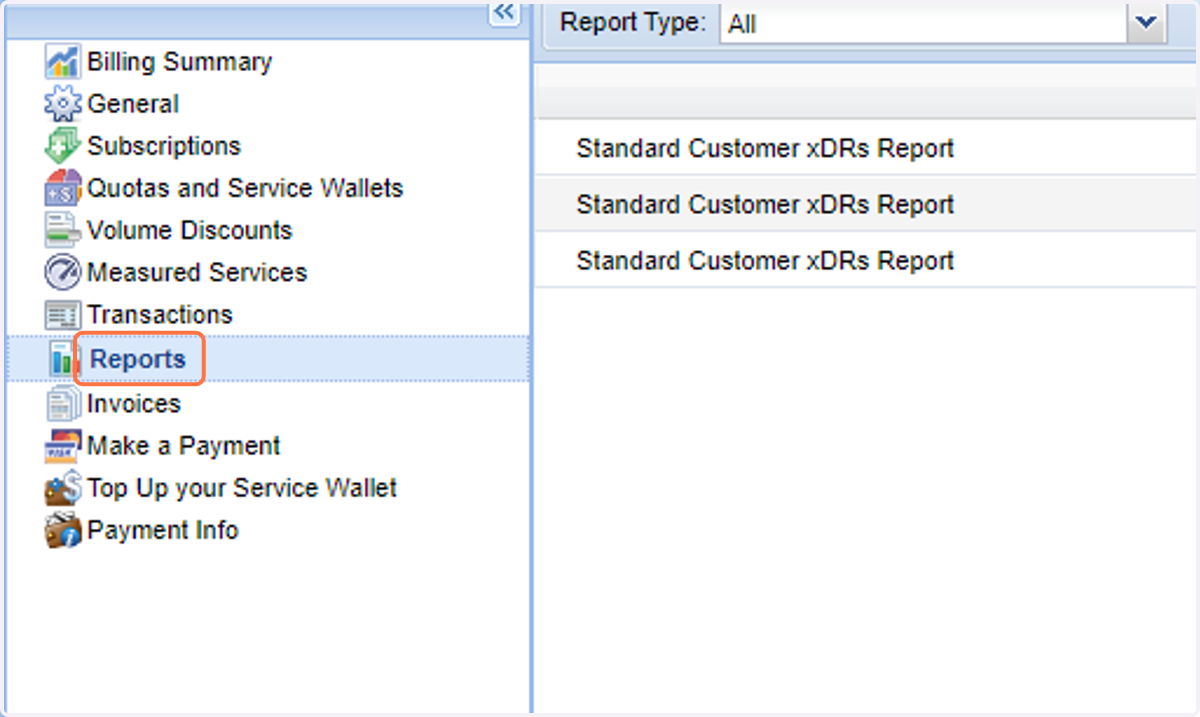The width and height of the screenshot is (1200, 717).
Task: Open Payment Info
Action: point(163,530)
